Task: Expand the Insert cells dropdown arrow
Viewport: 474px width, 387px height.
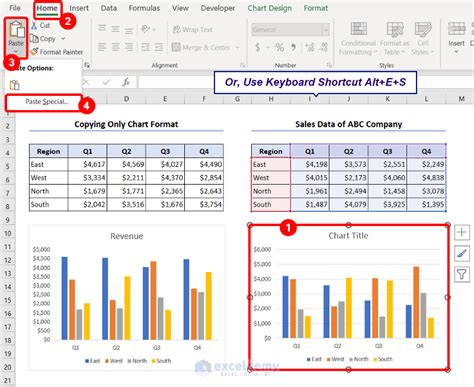Action: tap(456, 52)
